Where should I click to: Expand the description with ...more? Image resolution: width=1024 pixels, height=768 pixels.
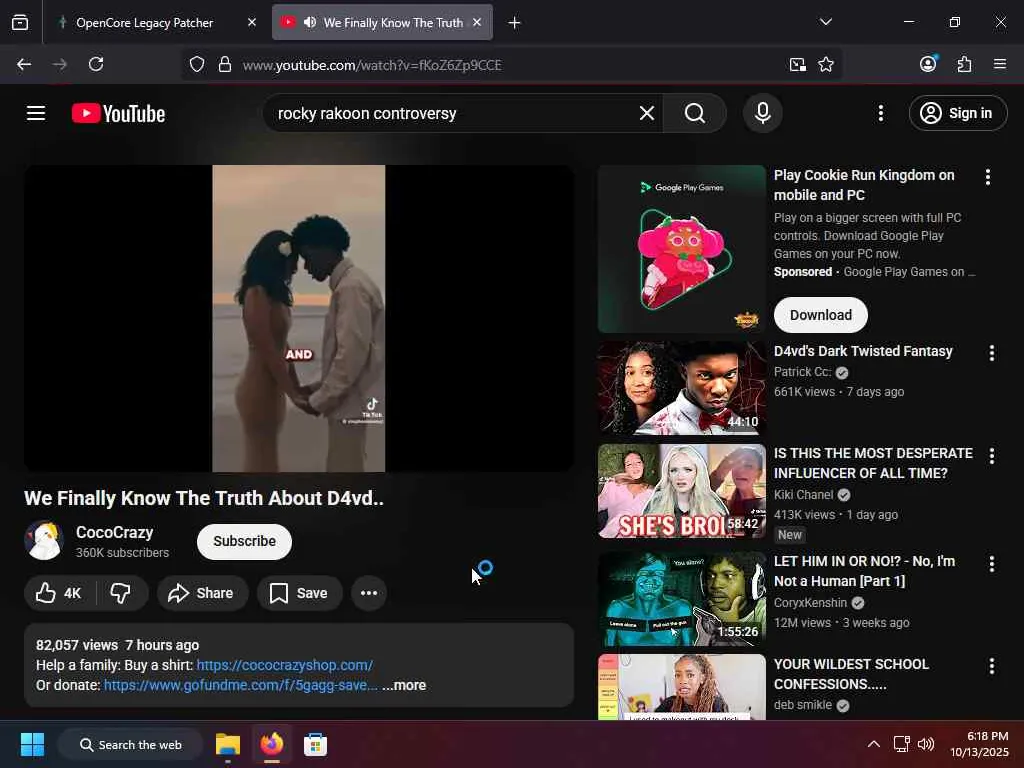point(404,685)
